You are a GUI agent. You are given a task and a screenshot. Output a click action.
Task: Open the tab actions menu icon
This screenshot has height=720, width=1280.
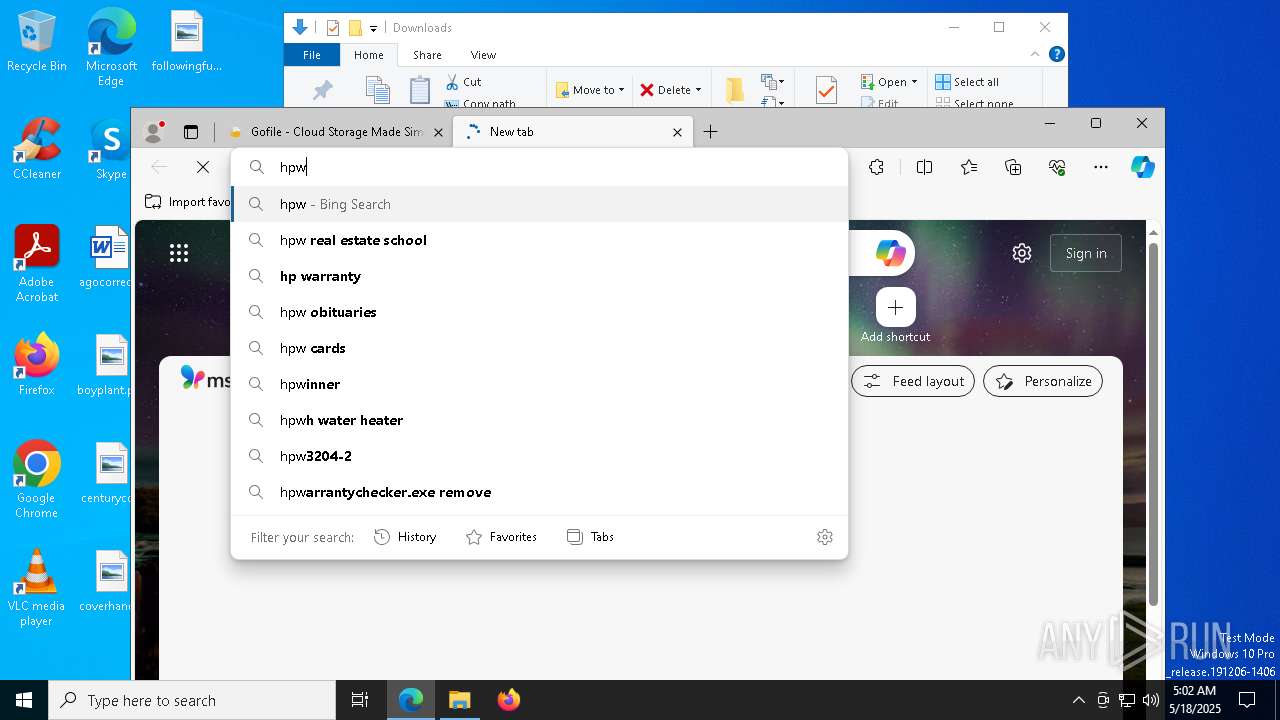click(x=191, y=132)
